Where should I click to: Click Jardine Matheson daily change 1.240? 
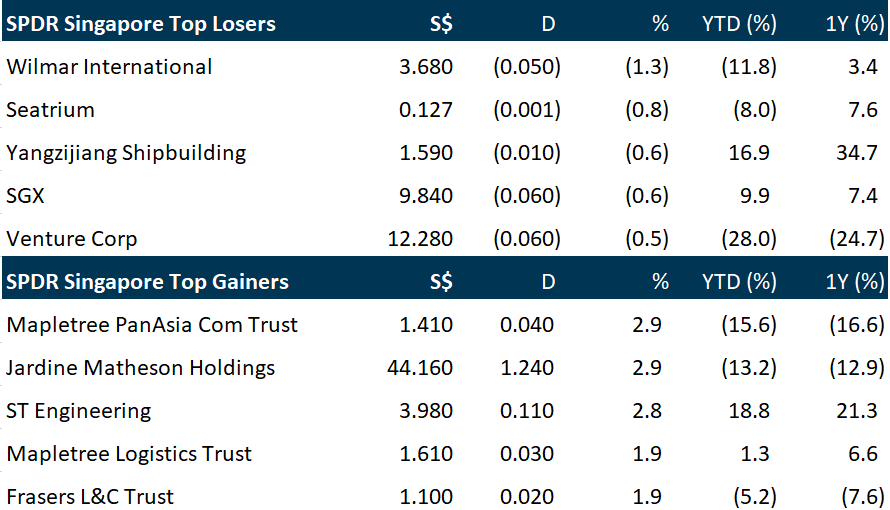529,368
